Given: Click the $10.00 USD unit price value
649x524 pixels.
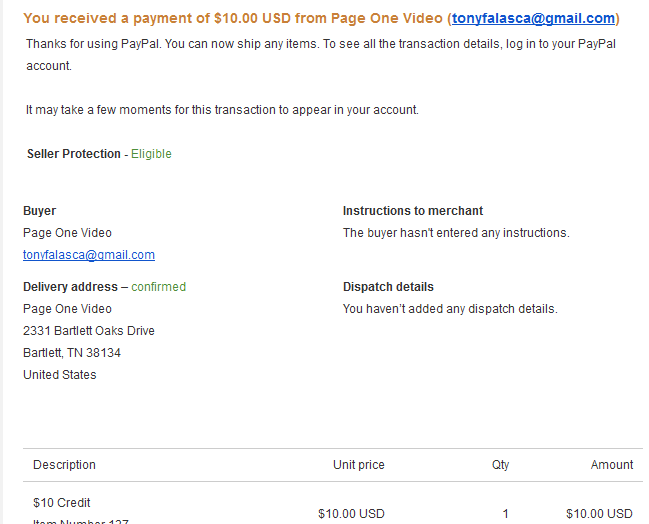Looking at the screenshot, I should click(x=351, y=514).
